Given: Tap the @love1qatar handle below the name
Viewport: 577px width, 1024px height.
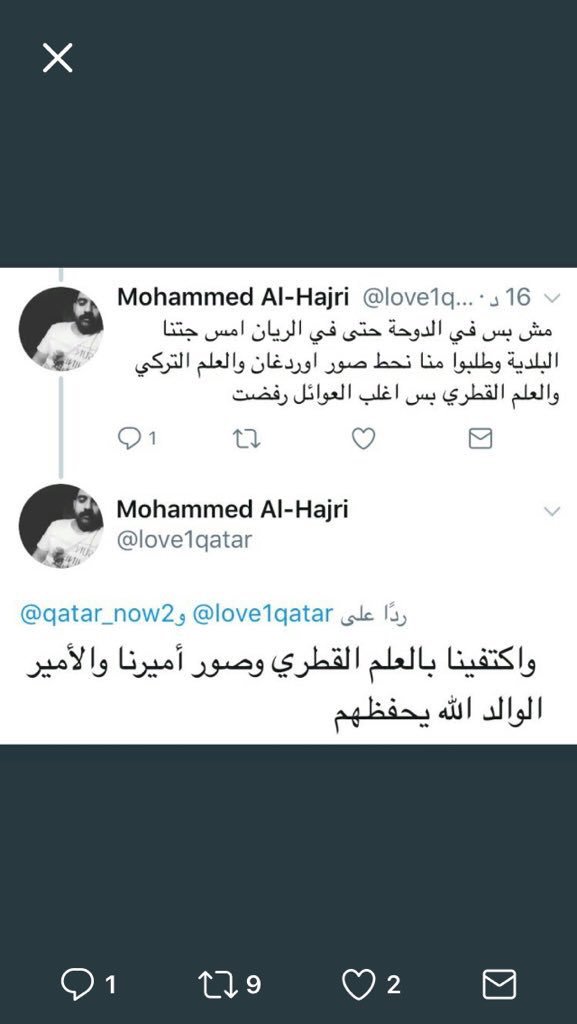Looking at the screenshot, I should (184, 540).
